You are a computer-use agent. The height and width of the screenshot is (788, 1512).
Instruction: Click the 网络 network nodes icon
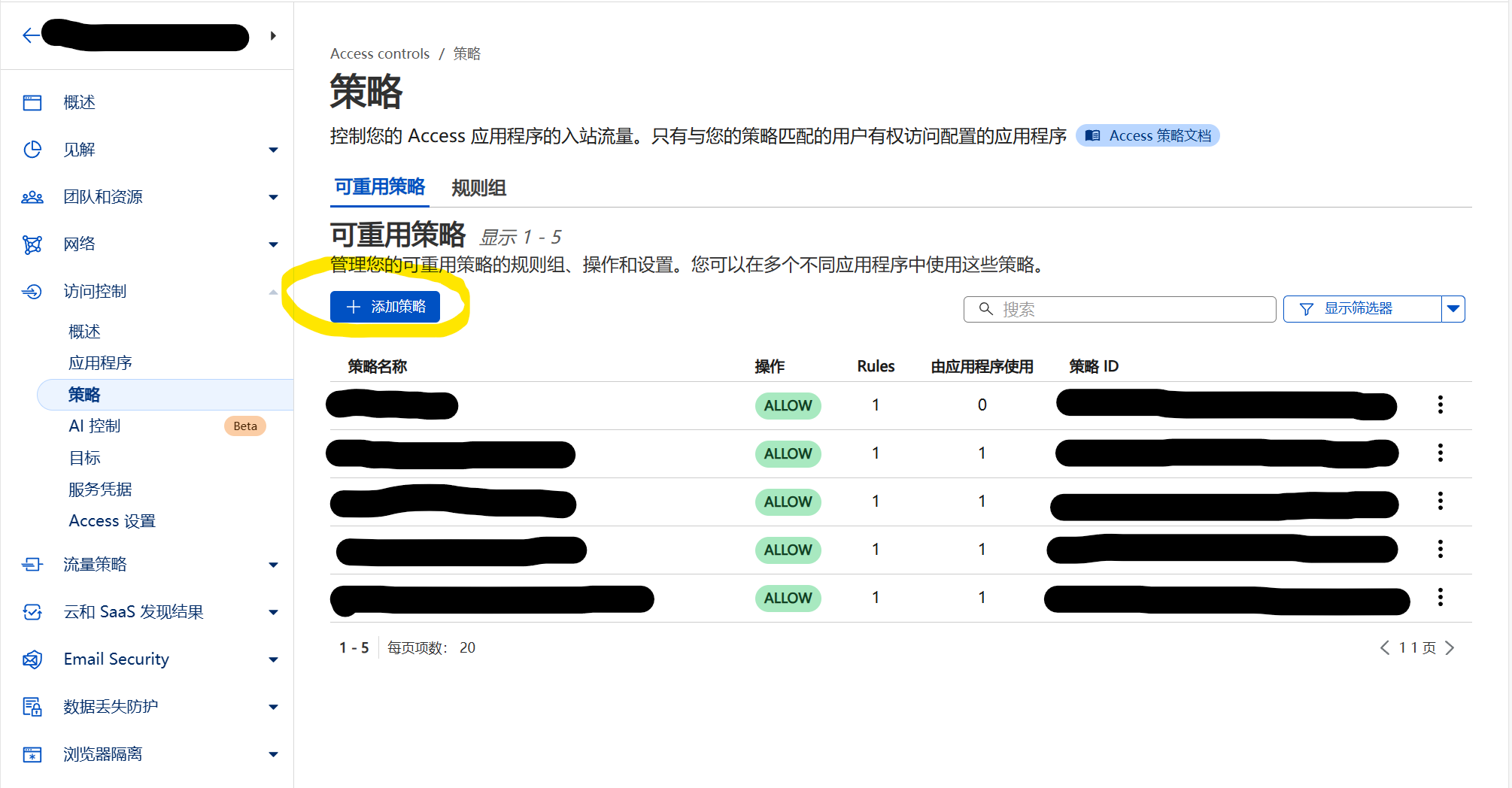(x=32, y=244)
